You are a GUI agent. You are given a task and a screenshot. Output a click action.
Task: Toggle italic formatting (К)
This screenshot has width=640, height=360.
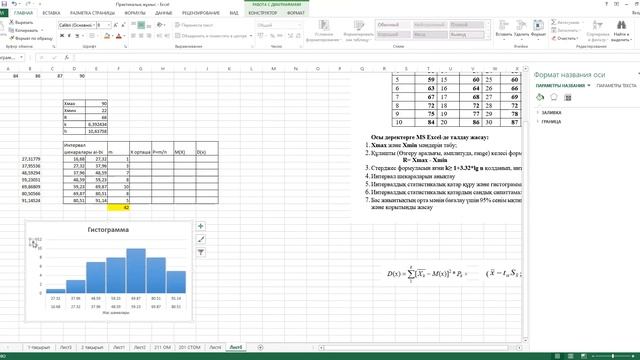coord(69,36)
